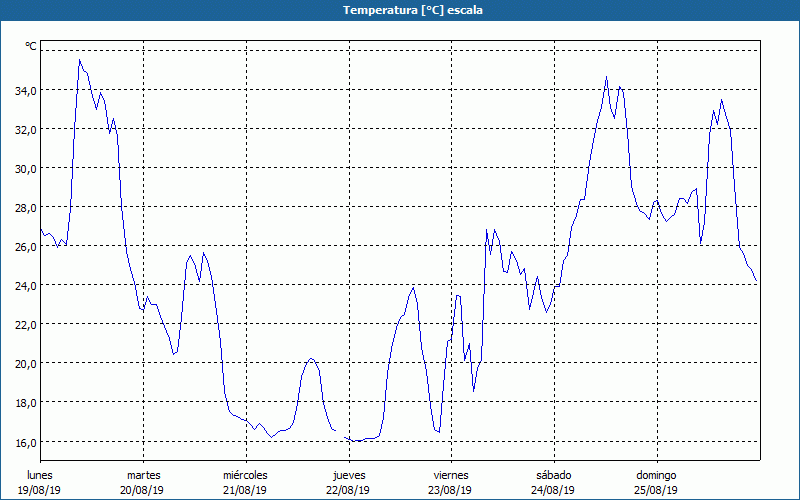Click the date 22/08/19

point(348,490)
